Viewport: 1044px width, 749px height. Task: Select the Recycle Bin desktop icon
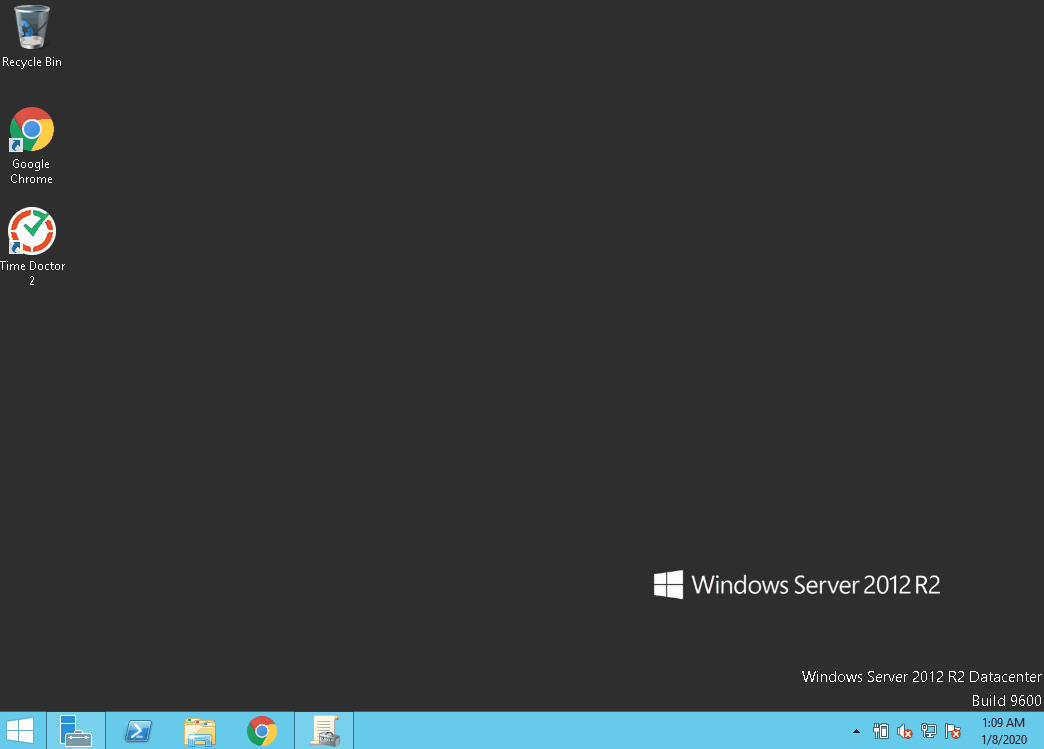point(31,37)
